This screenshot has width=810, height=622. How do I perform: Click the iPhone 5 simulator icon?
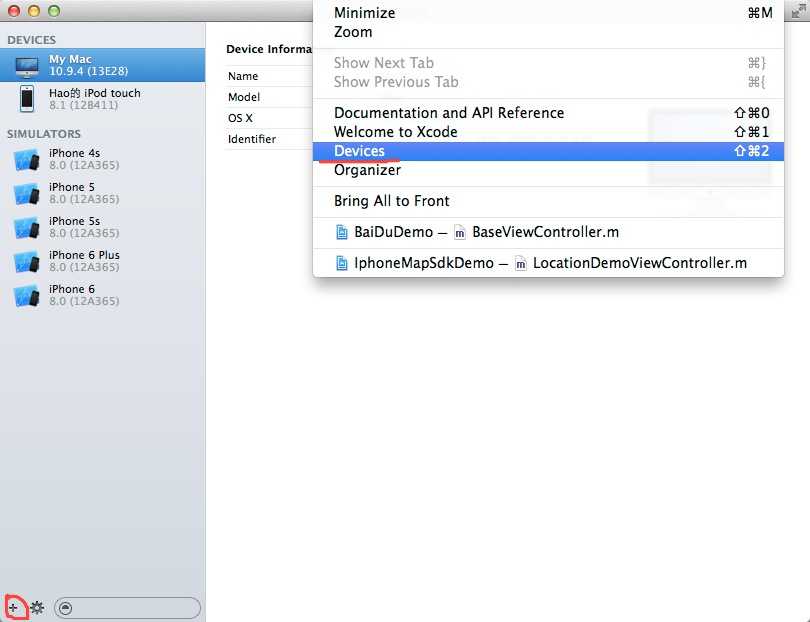tap(26, 194)
